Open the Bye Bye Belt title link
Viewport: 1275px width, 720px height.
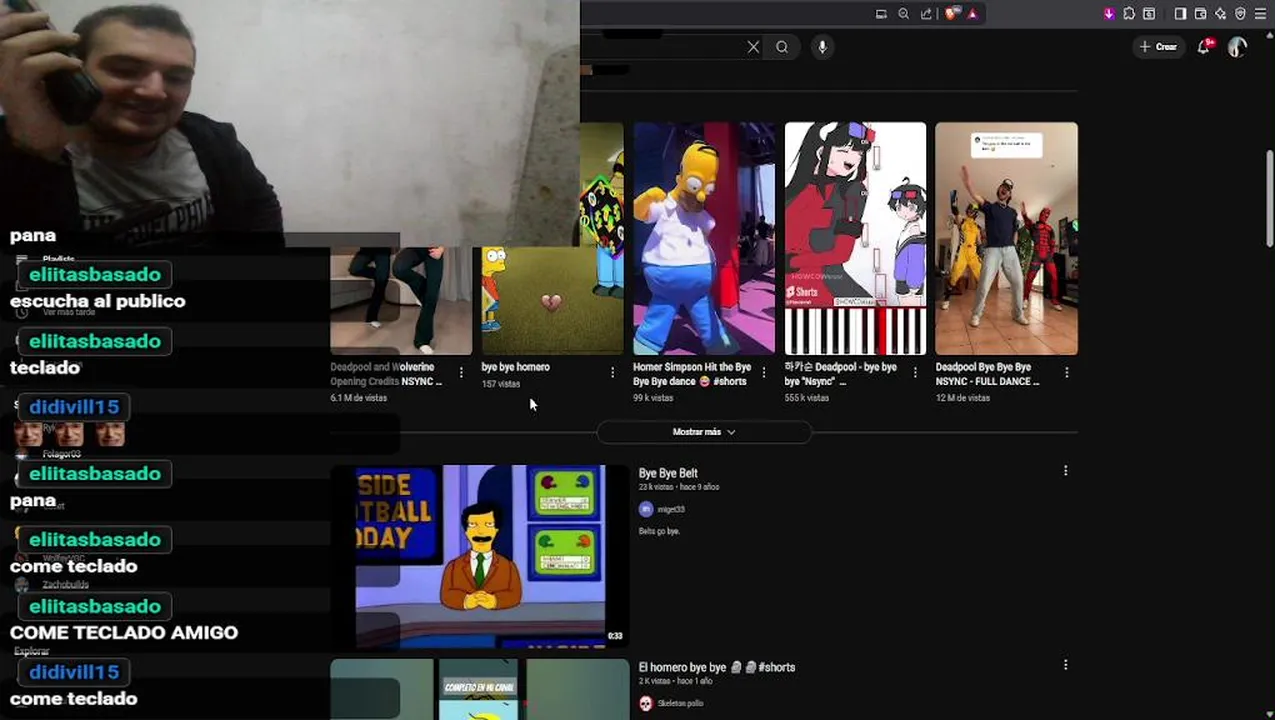[668, 473]
